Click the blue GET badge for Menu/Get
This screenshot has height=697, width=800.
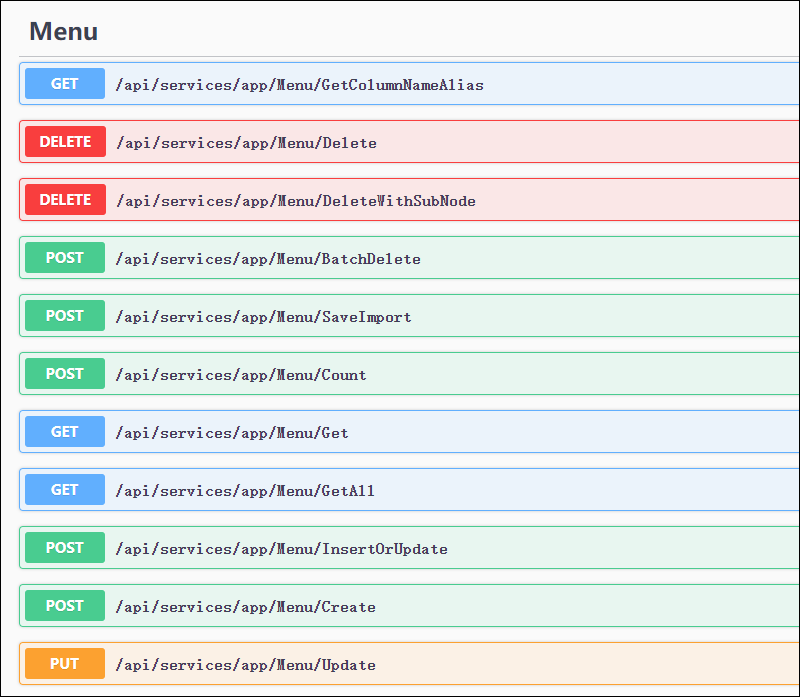point(65,431)
